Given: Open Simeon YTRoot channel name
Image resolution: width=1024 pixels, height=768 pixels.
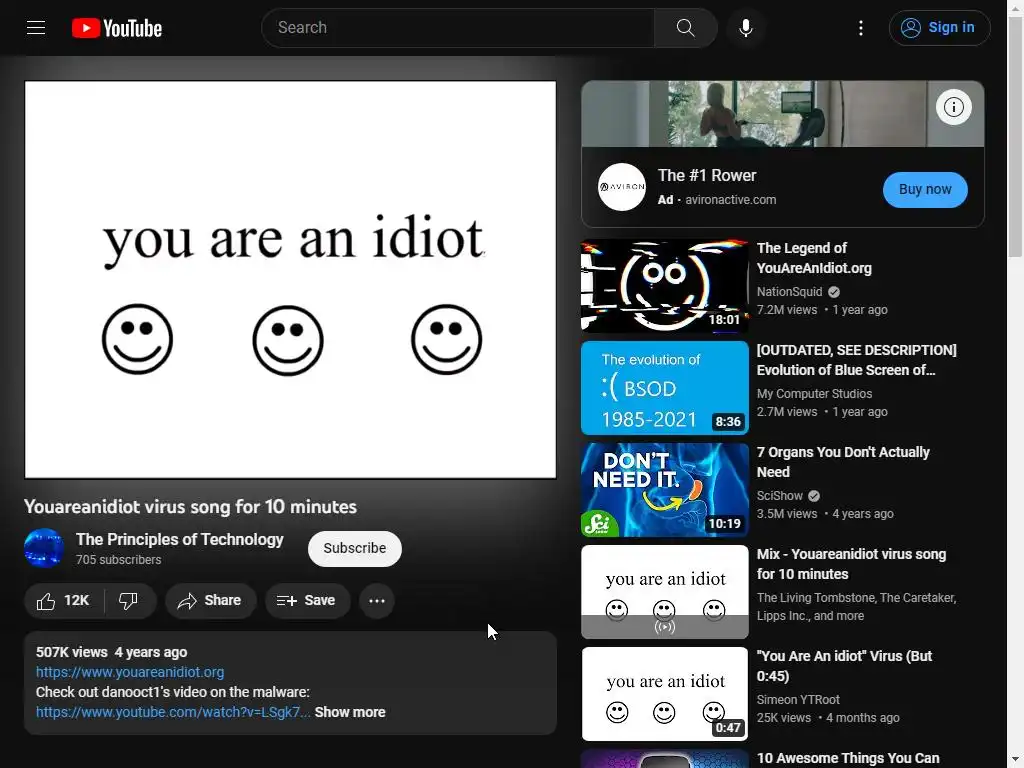Looking at the screenshot, I should point(798,699).
